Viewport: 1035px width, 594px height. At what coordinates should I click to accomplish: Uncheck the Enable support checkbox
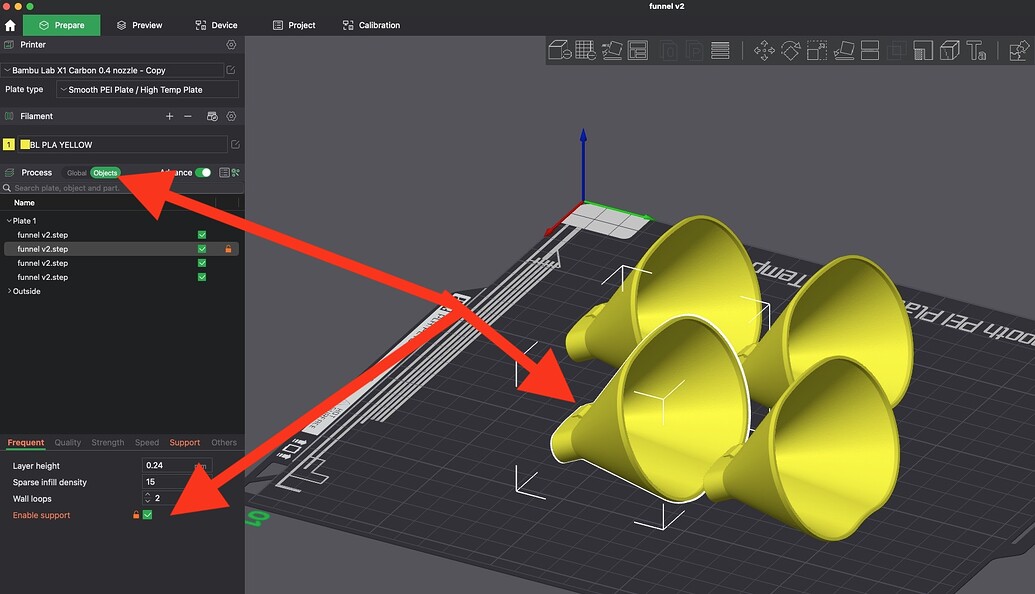tap(148, 515)
